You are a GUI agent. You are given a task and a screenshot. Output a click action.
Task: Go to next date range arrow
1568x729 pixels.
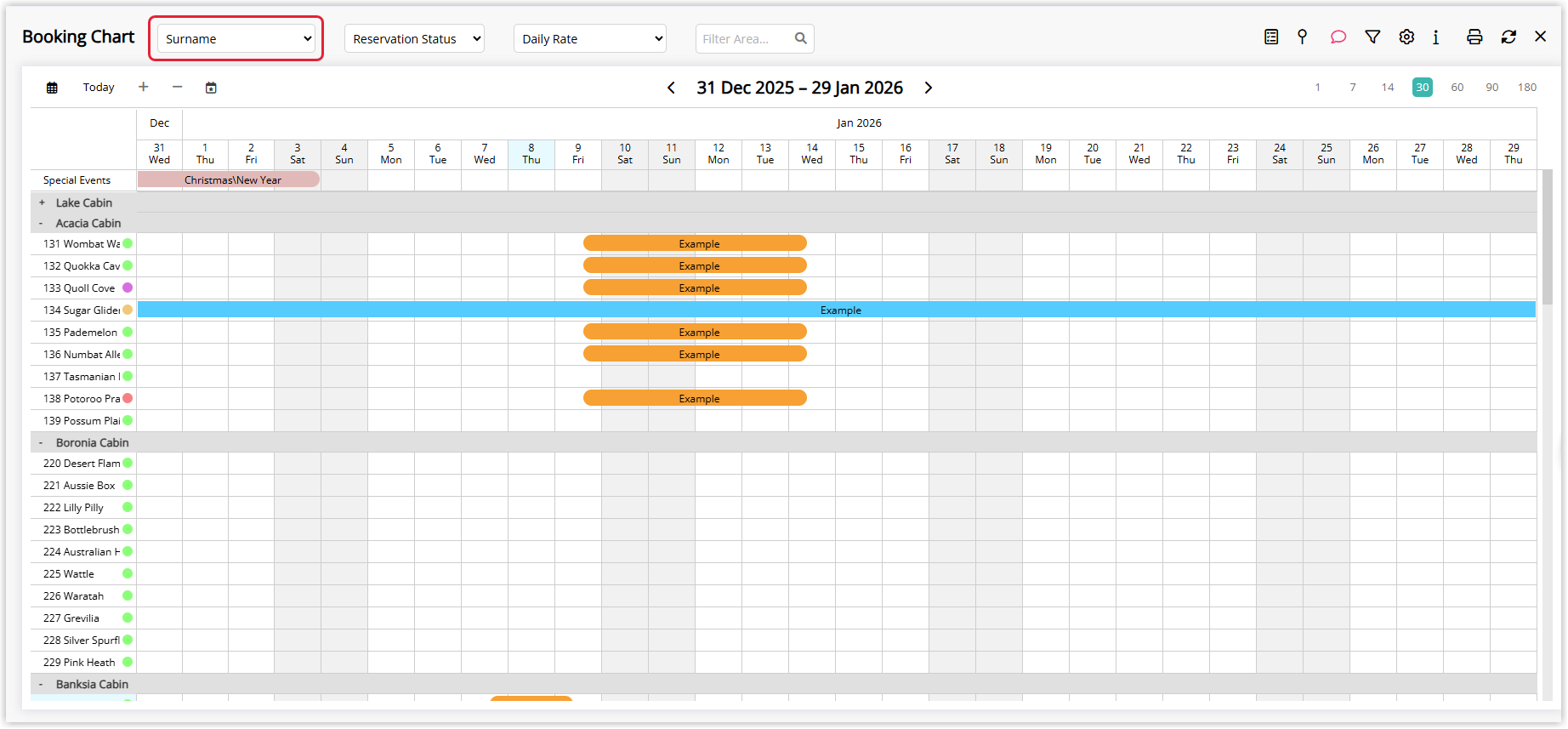coord(928,88)
